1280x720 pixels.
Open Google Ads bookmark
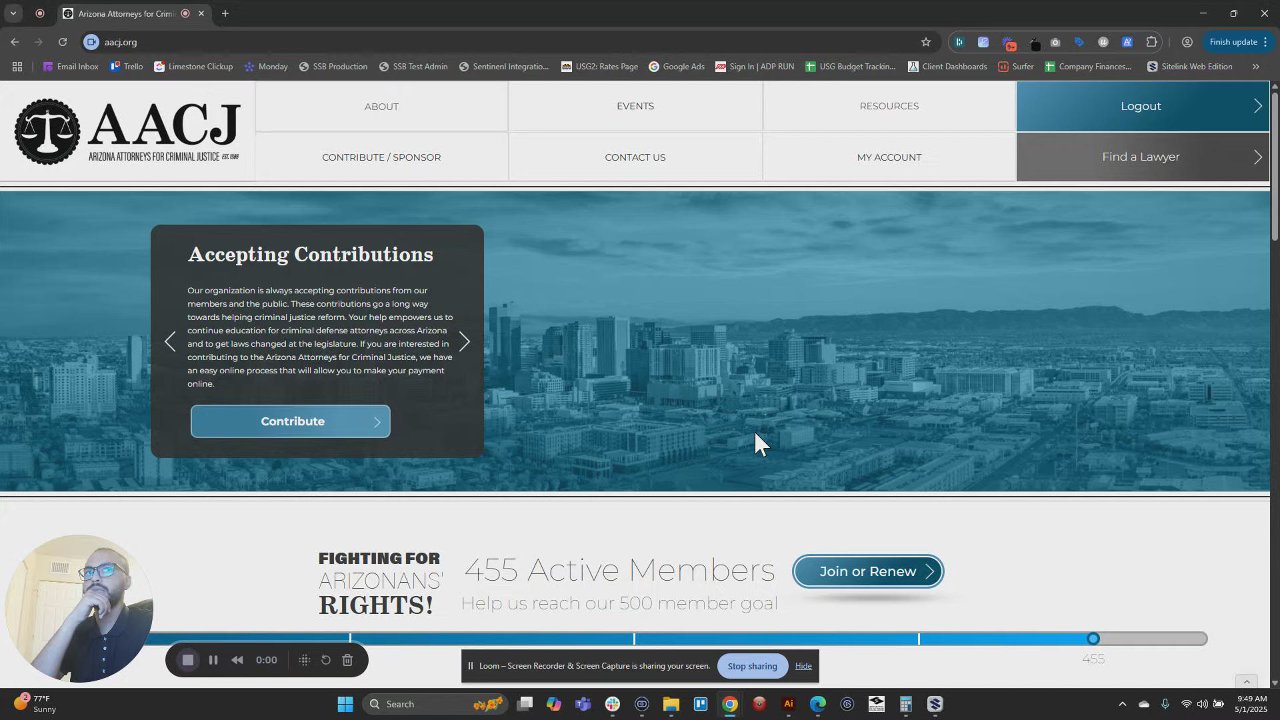pos(676,67)
